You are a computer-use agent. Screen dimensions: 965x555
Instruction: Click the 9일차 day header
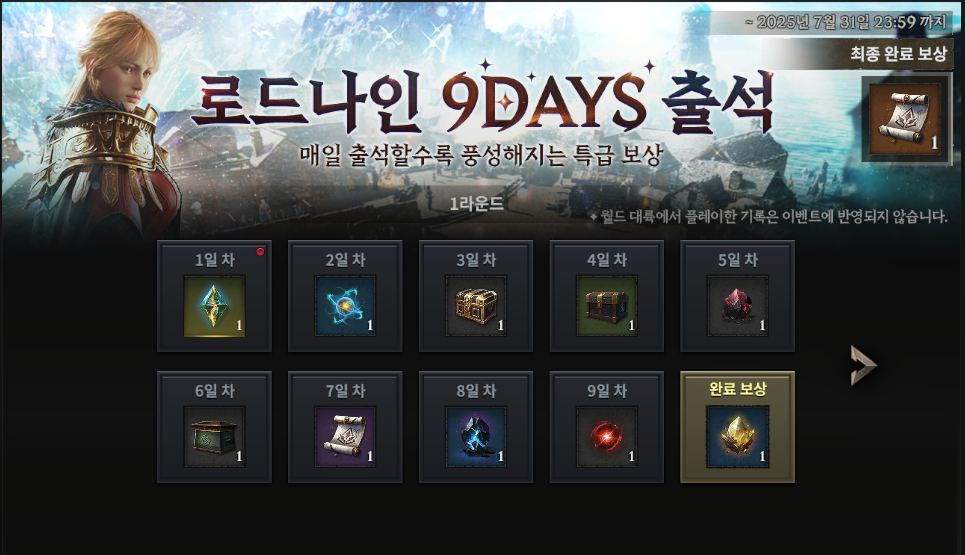pyautogui.click(x=607, y=391)
